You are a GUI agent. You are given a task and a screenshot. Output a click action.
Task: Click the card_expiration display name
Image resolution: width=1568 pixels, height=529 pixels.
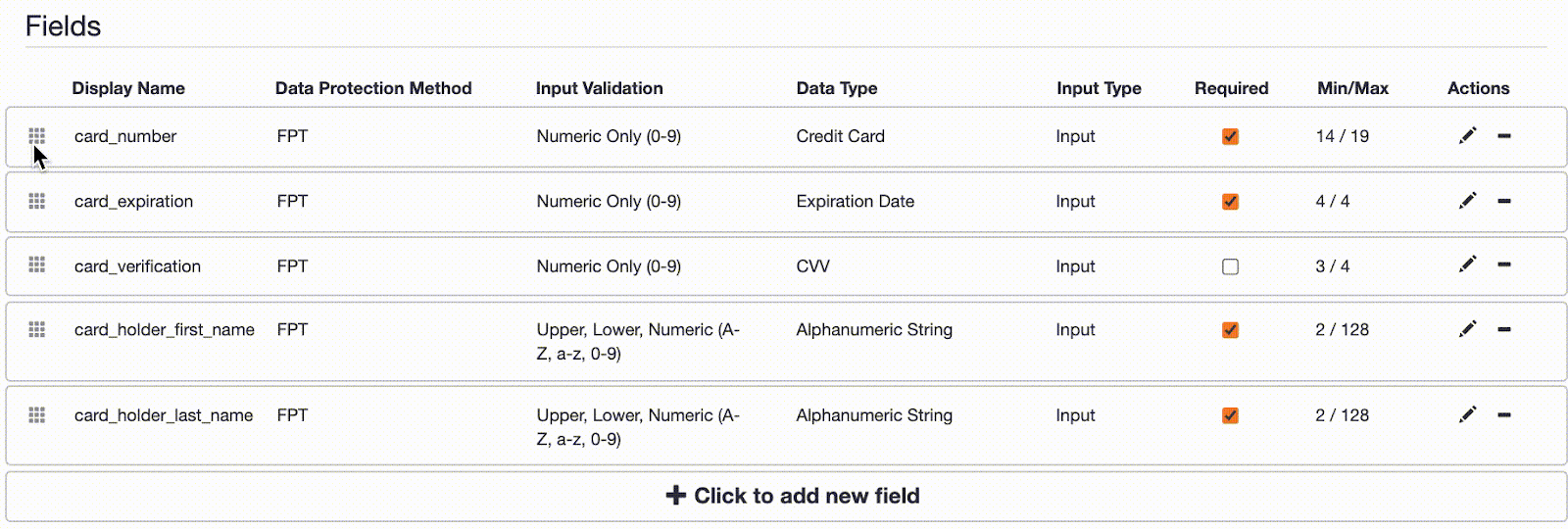[133, 201]
